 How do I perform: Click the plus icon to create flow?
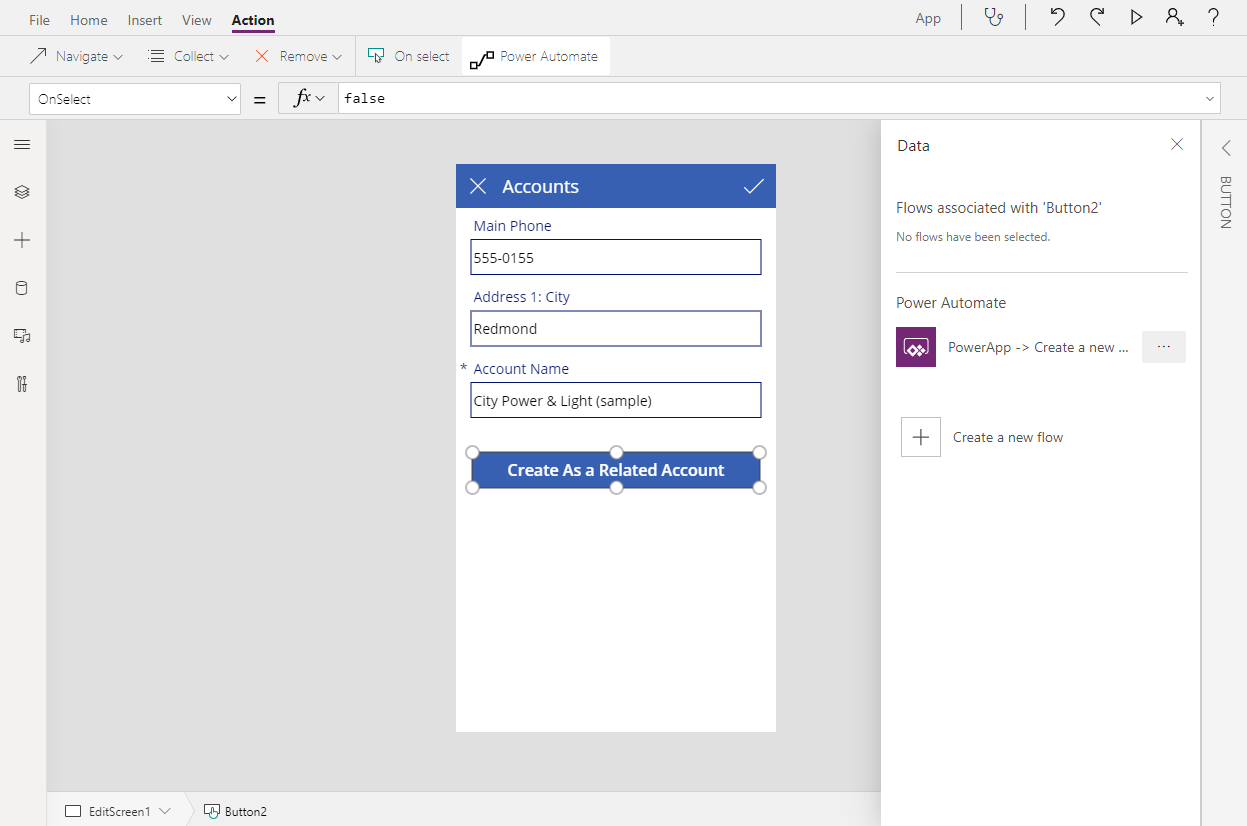coord(921,437)
